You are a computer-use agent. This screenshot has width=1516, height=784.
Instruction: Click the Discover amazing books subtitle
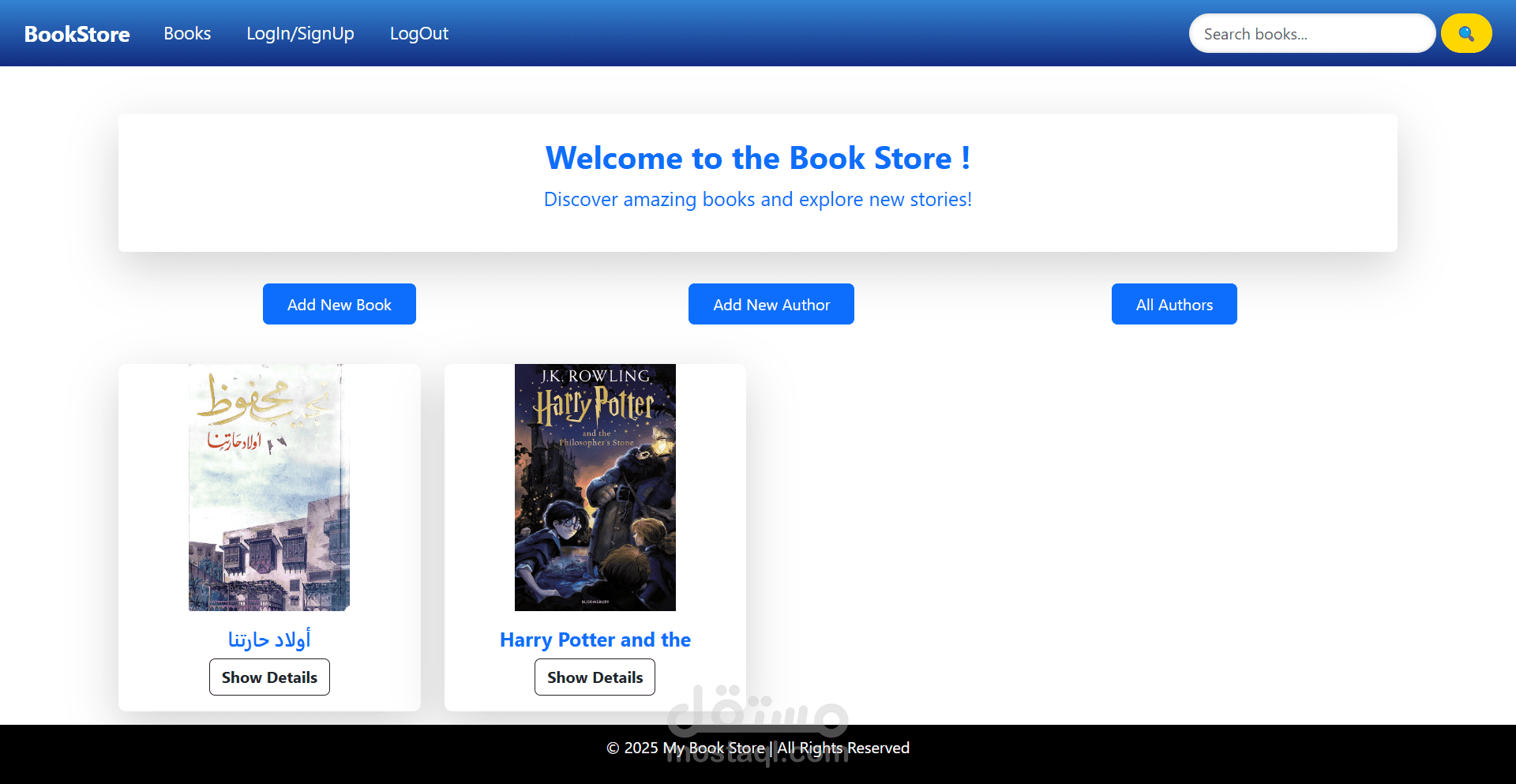click(758, 199)
